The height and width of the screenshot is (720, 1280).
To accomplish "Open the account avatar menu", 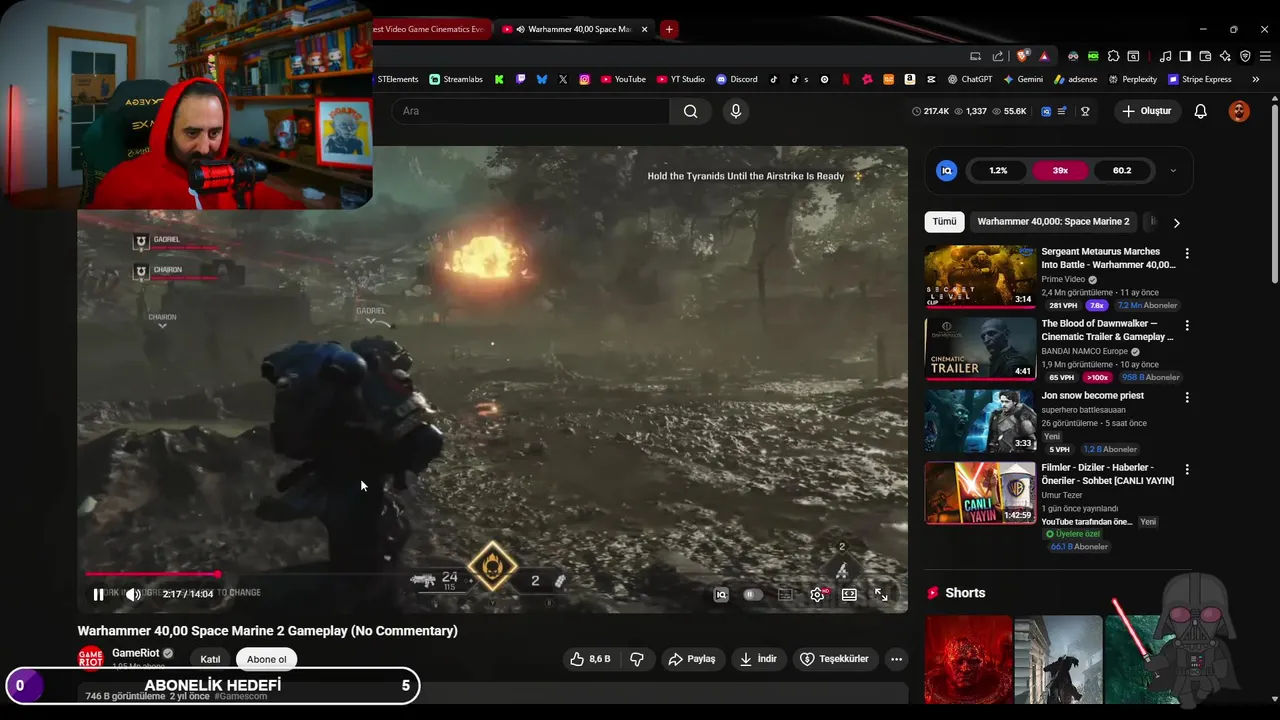I will 1239,111.
